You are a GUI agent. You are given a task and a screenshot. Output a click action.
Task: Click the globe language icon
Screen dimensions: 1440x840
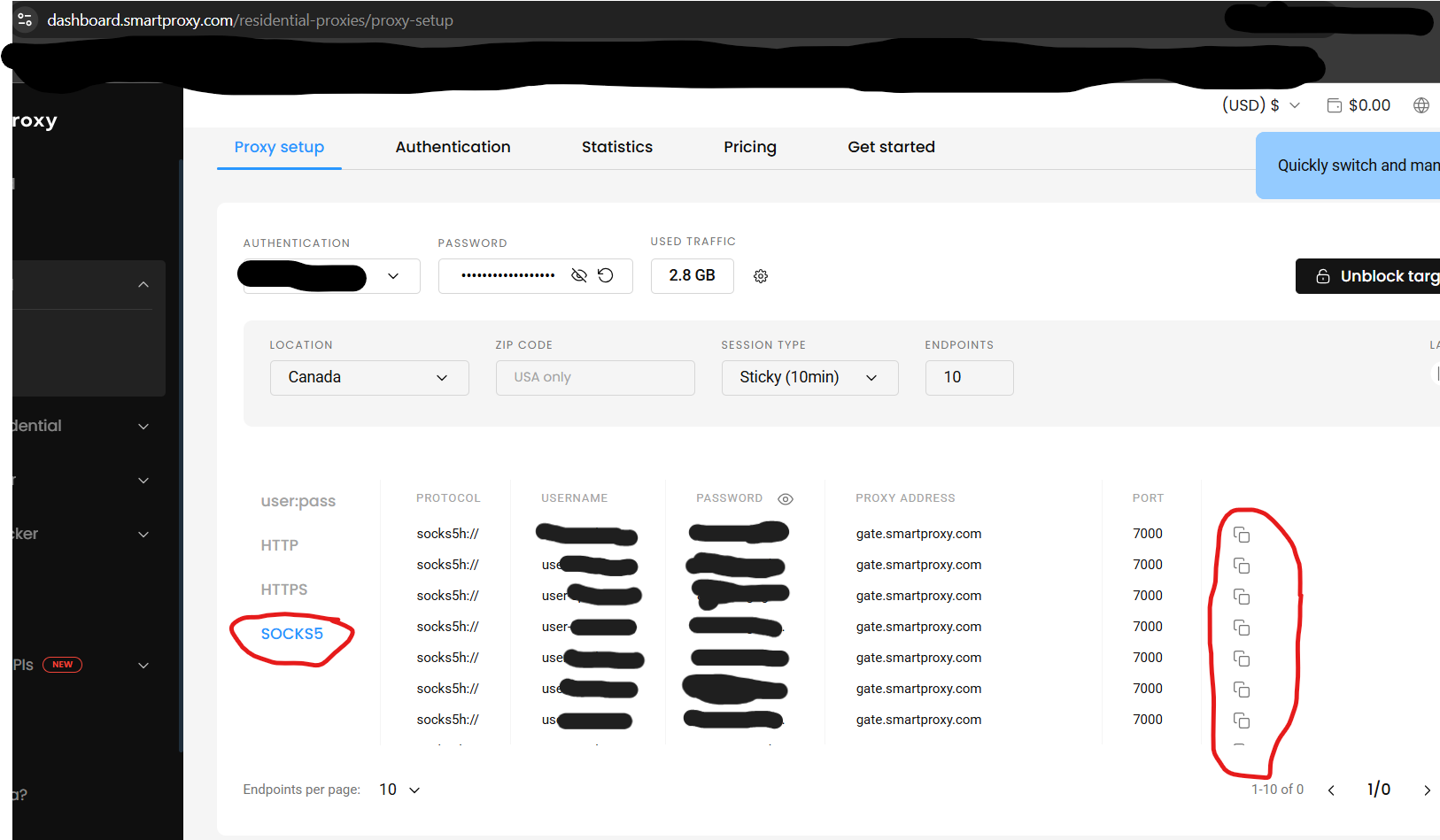[1421, 105]
